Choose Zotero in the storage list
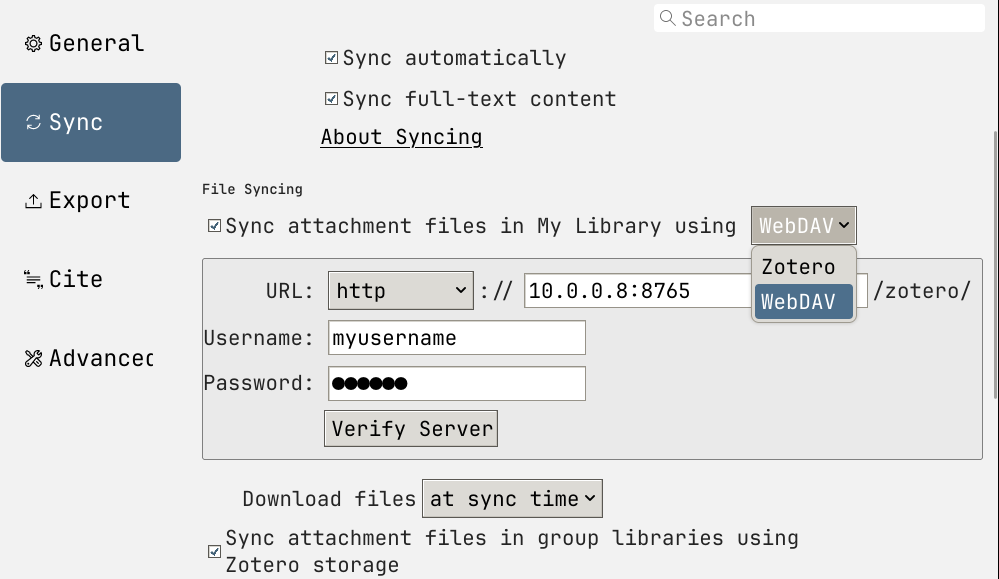The image size is (999, 579). coord(803,267)
